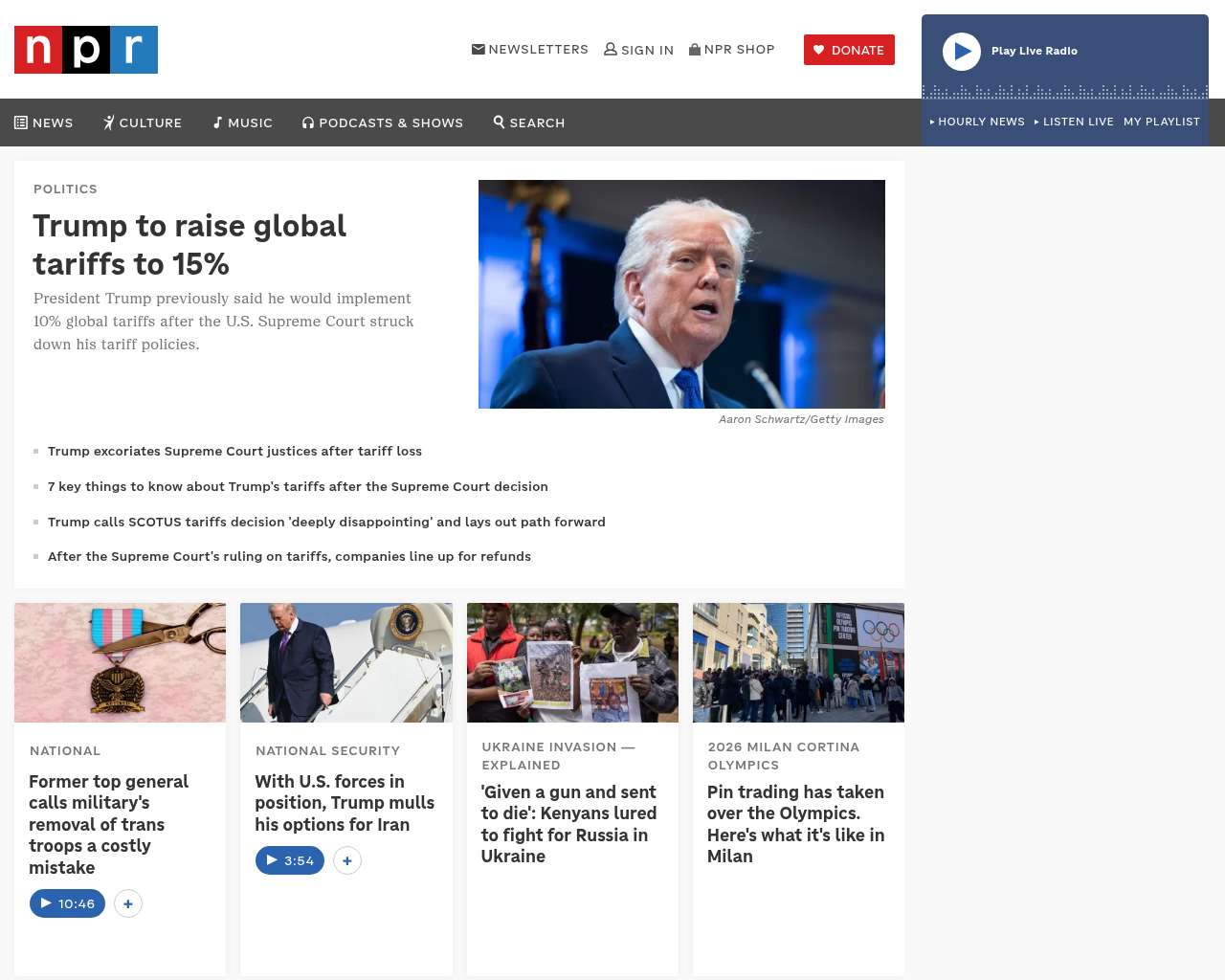
Task: Click the Sign In person icon
Action: tap(611, 50)
